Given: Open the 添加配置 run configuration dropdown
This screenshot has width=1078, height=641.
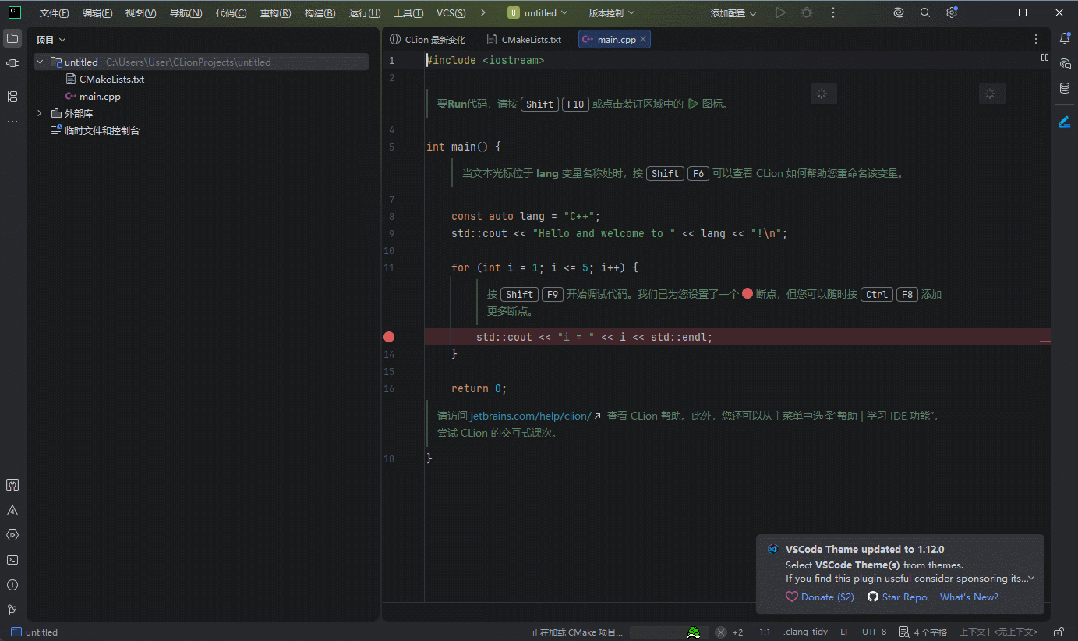Looking at the screenshot, I should click(733, 13).
